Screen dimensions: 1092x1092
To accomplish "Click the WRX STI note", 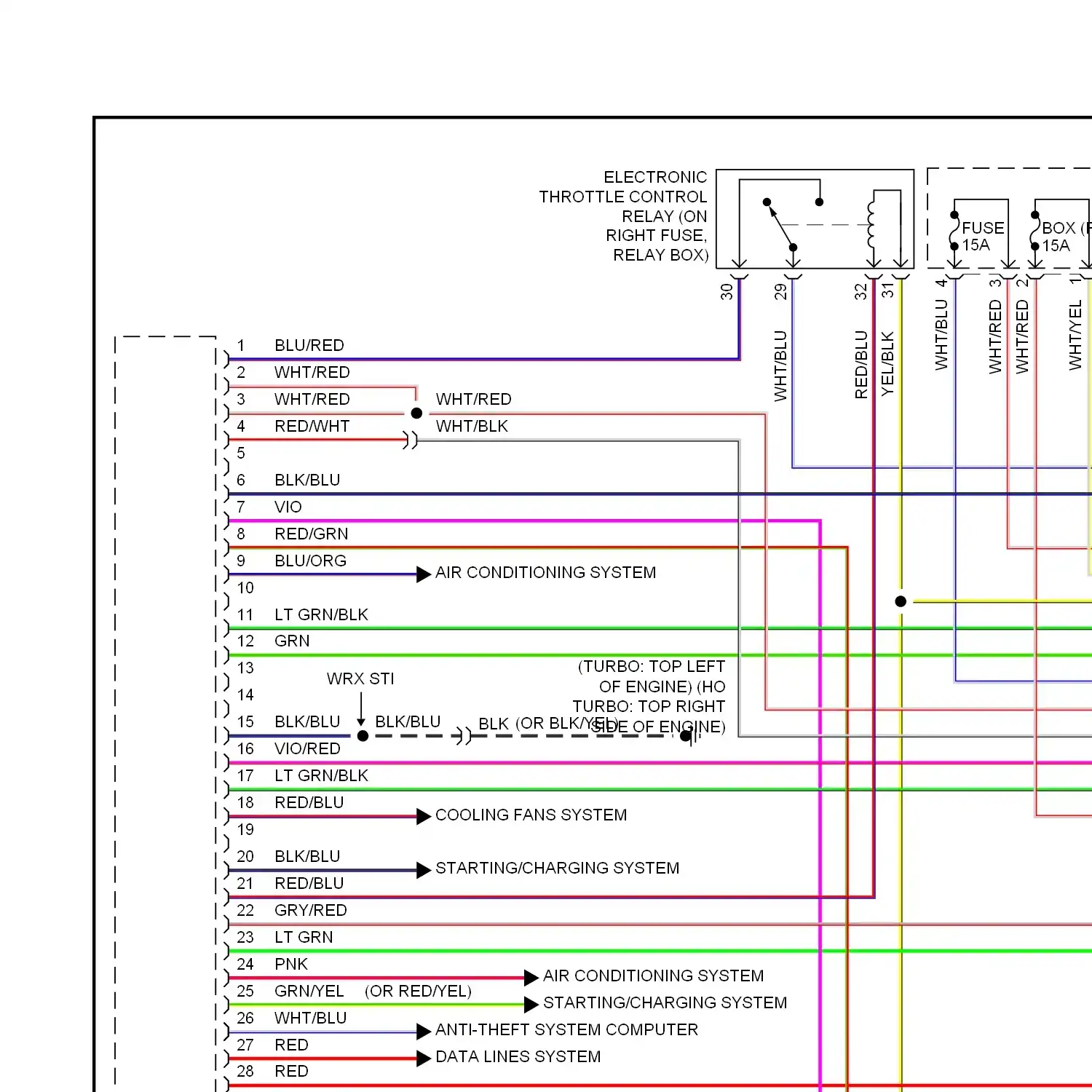I will pyautogui.click(x=360, y=678).
